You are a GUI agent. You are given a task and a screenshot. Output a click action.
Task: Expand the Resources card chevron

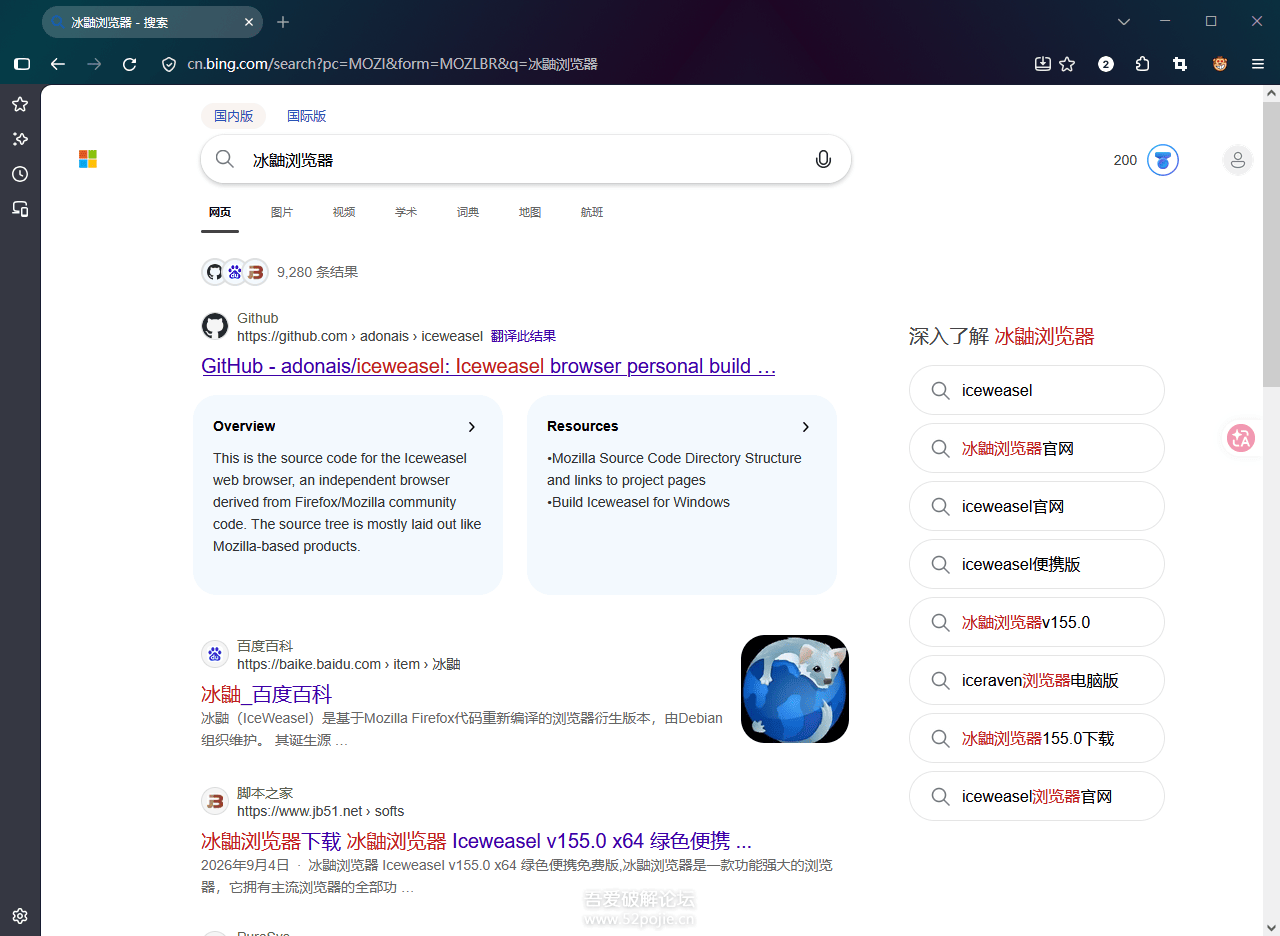(x=806, y=427)
